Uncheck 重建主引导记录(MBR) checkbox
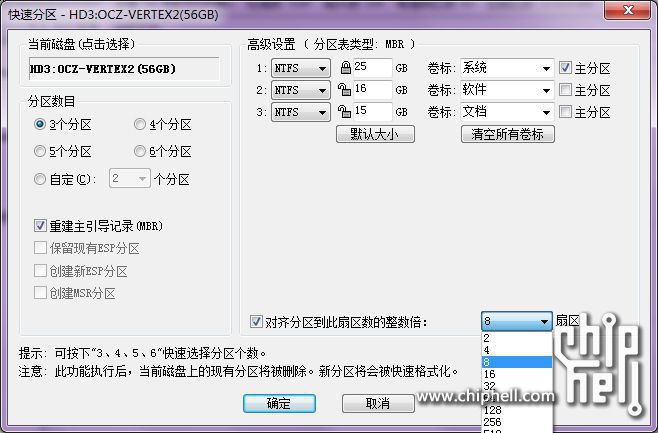The height and width of the screenshot is (433, 658). (40, 226)
